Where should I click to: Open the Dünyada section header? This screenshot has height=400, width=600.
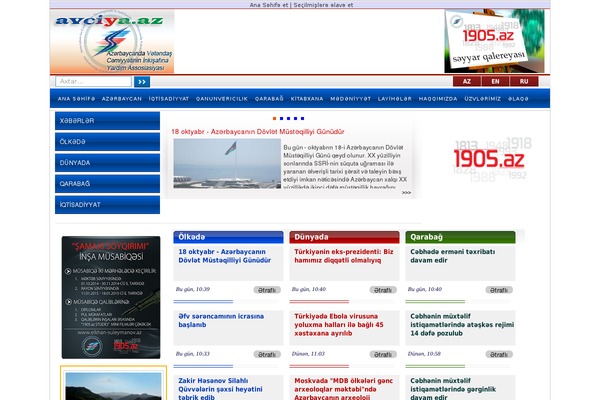pyautogui.click(x=344, y=237)
